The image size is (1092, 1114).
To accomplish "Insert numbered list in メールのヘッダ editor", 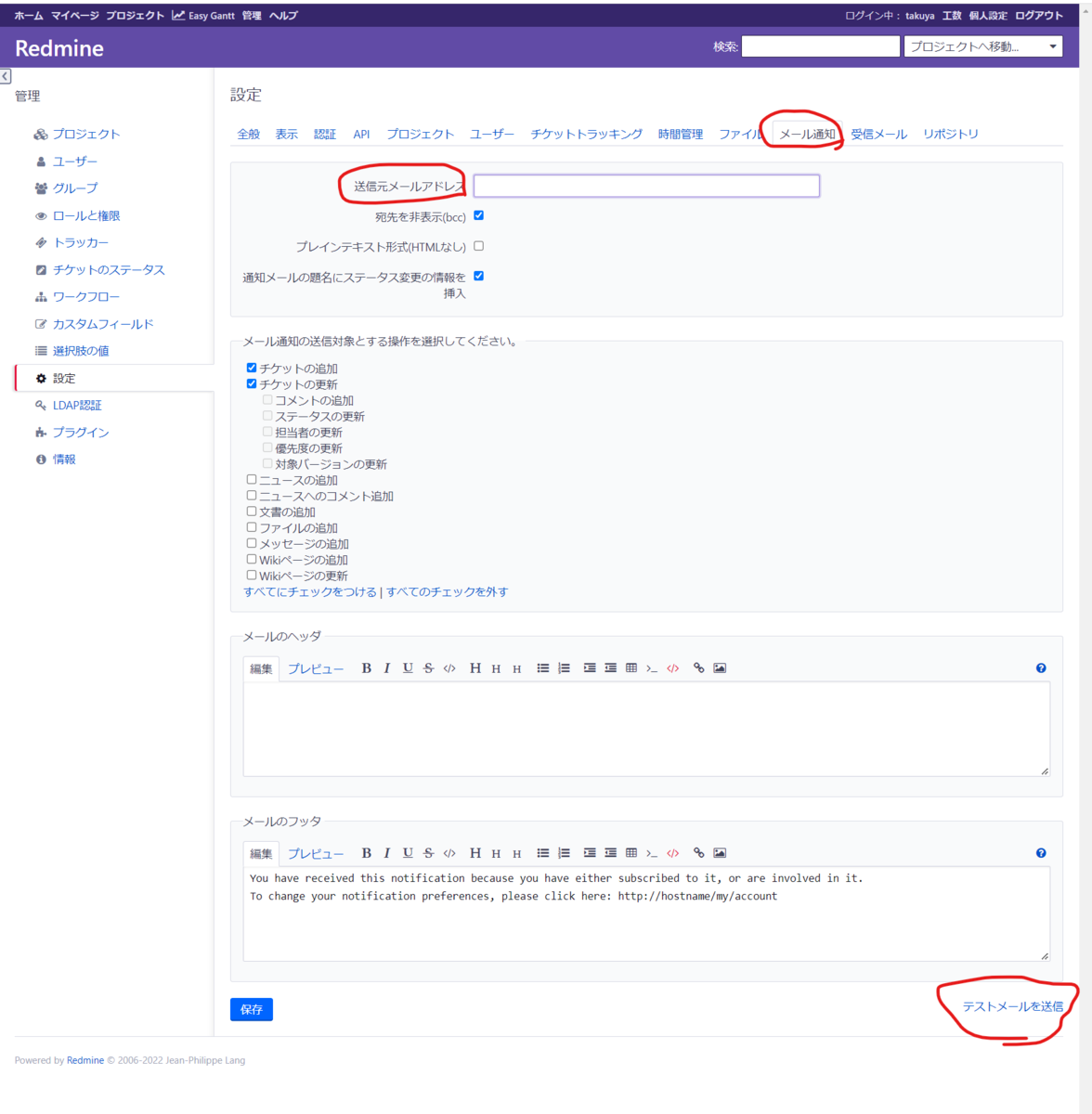I will [564, 668].
